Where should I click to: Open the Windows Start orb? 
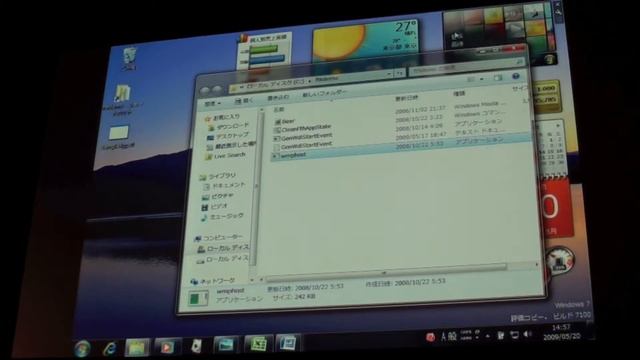[x=83, y=348]
